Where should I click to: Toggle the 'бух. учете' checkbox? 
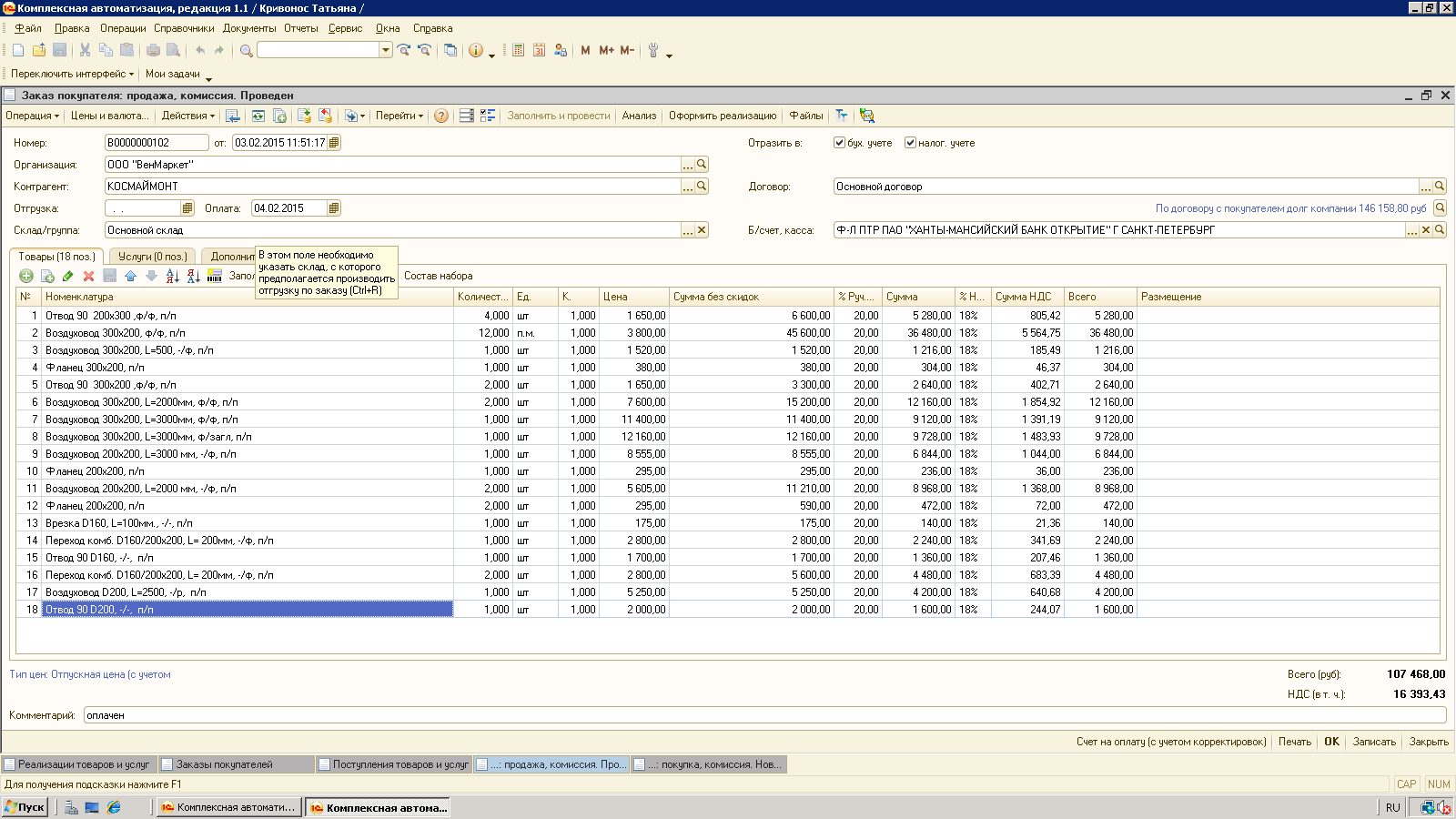click(x=839, y=143)
